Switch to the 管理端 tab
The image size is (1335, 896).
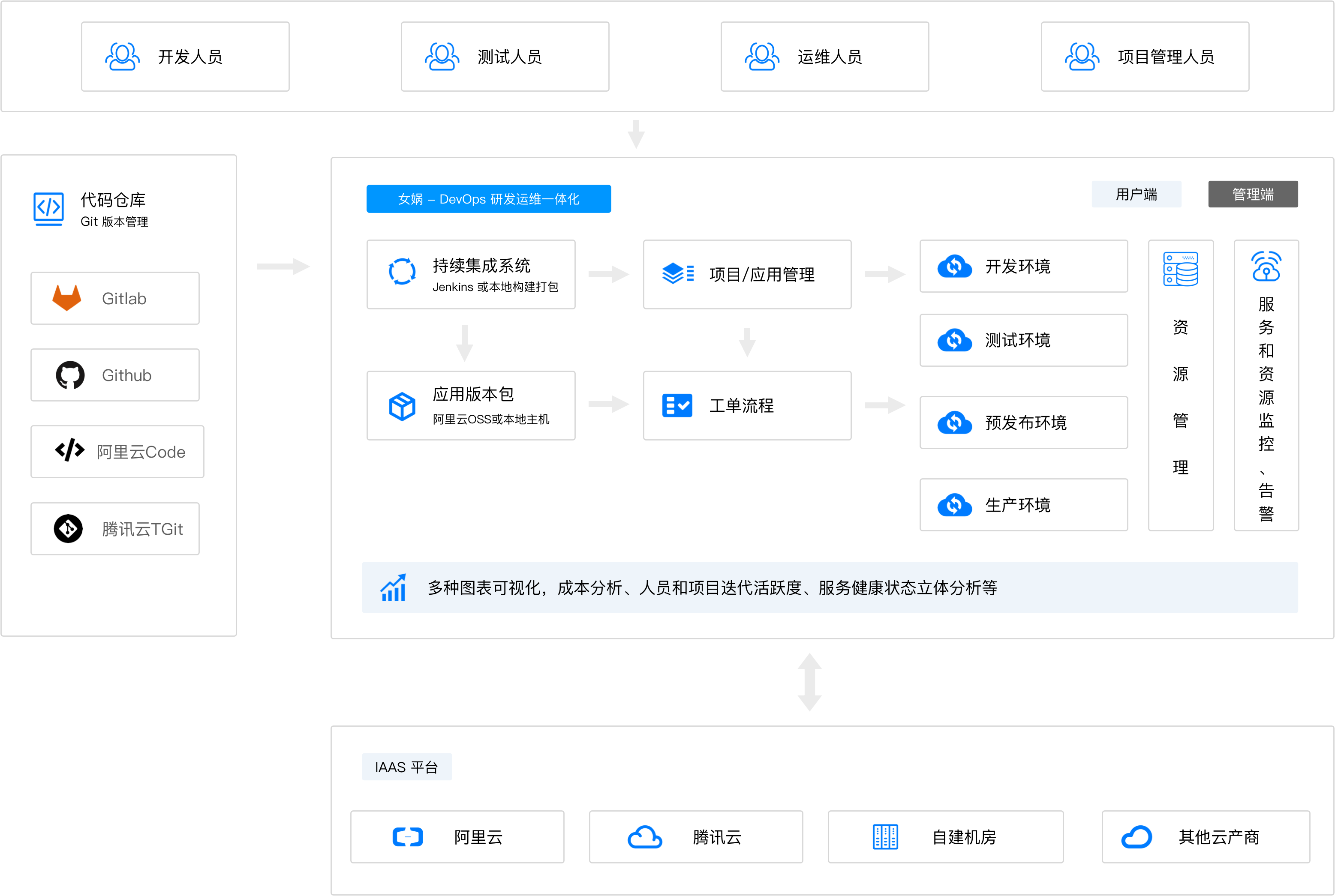(x=1252, y=194)
